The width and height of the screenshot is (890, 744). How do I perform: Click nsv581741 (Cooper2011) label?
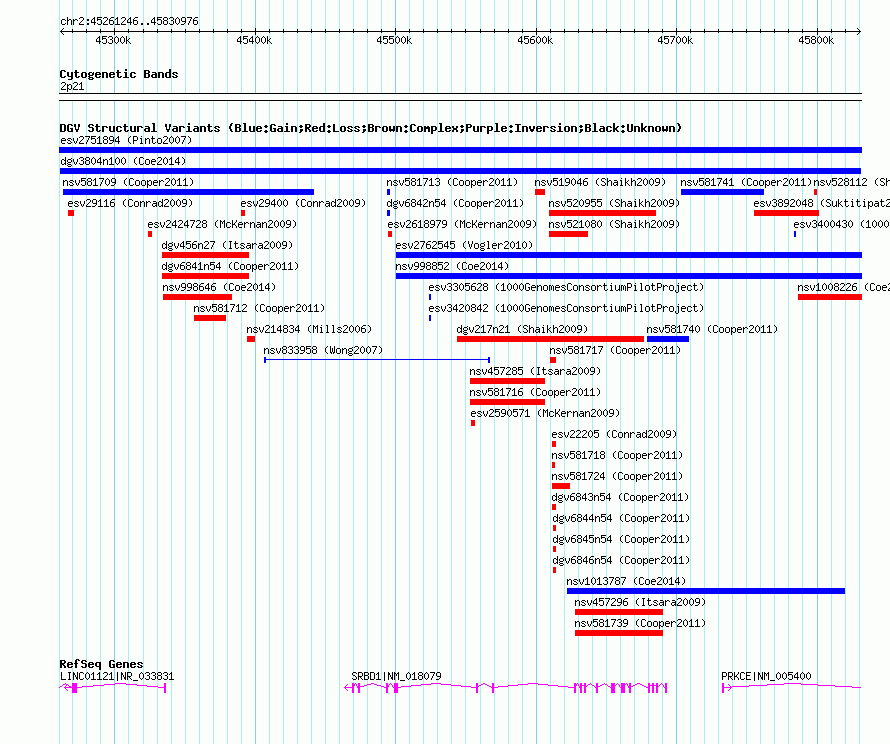coord(746,182)
